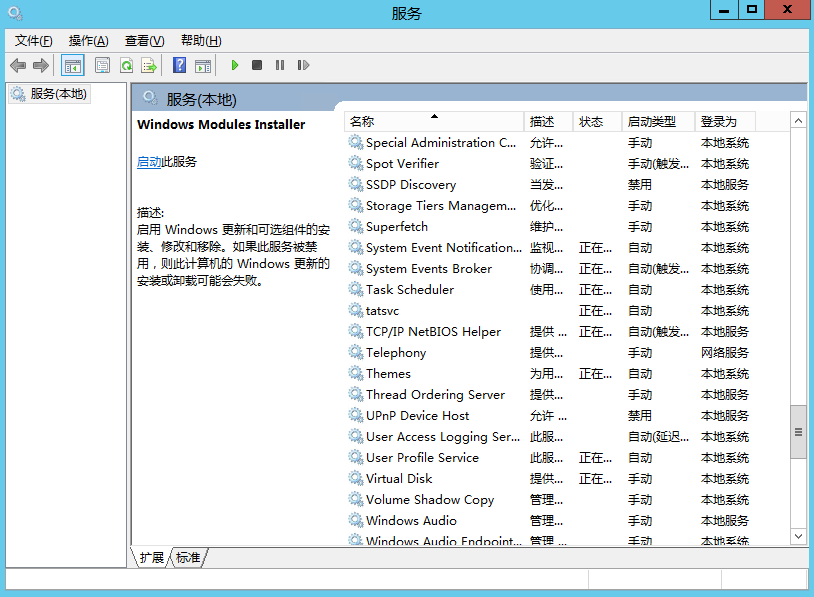Sort by the 启动类型 column header
Viewport: 814px width, 597px height.
[x=658, y=121]
